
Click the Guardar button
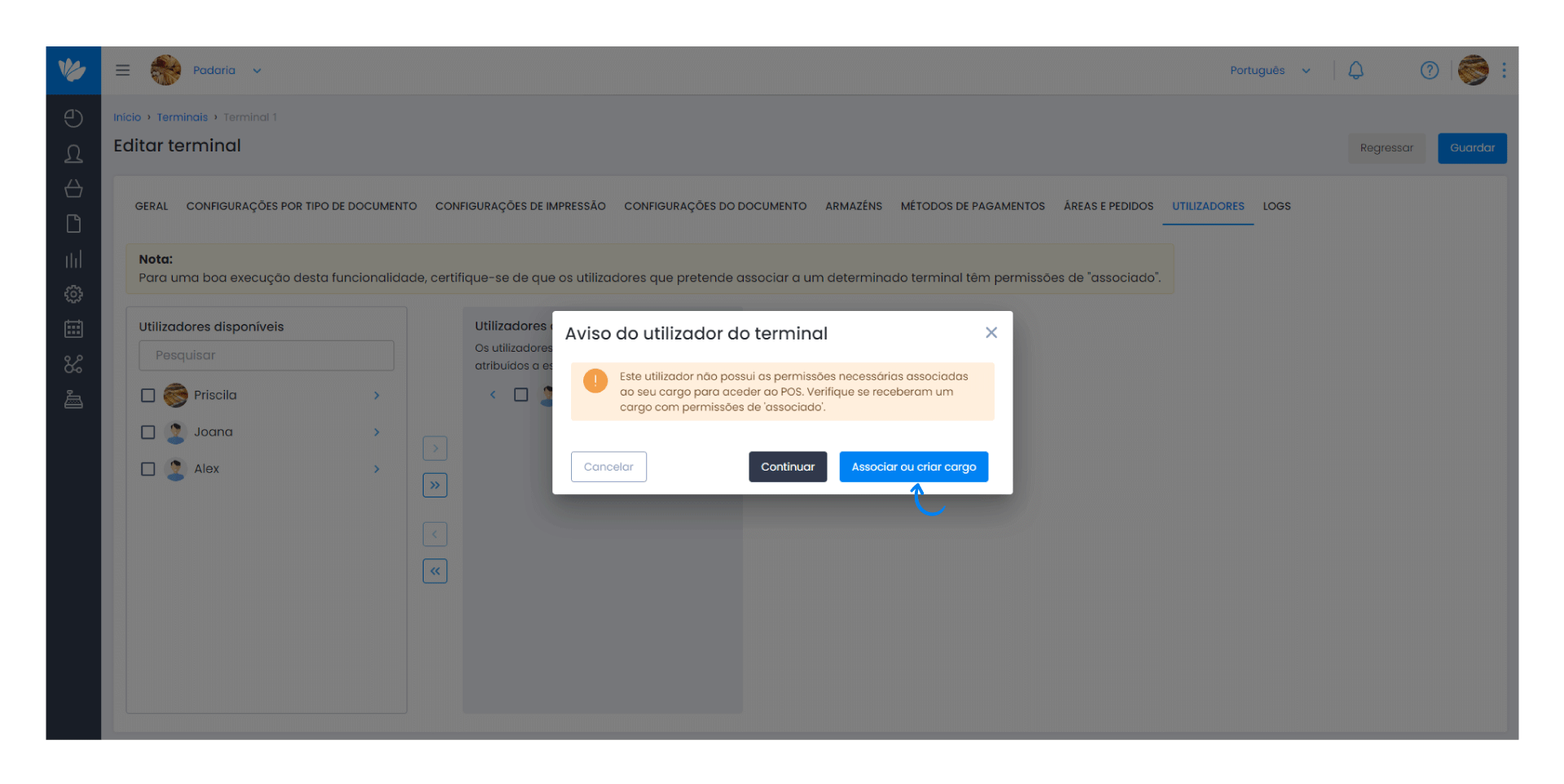pos(1472,148)
